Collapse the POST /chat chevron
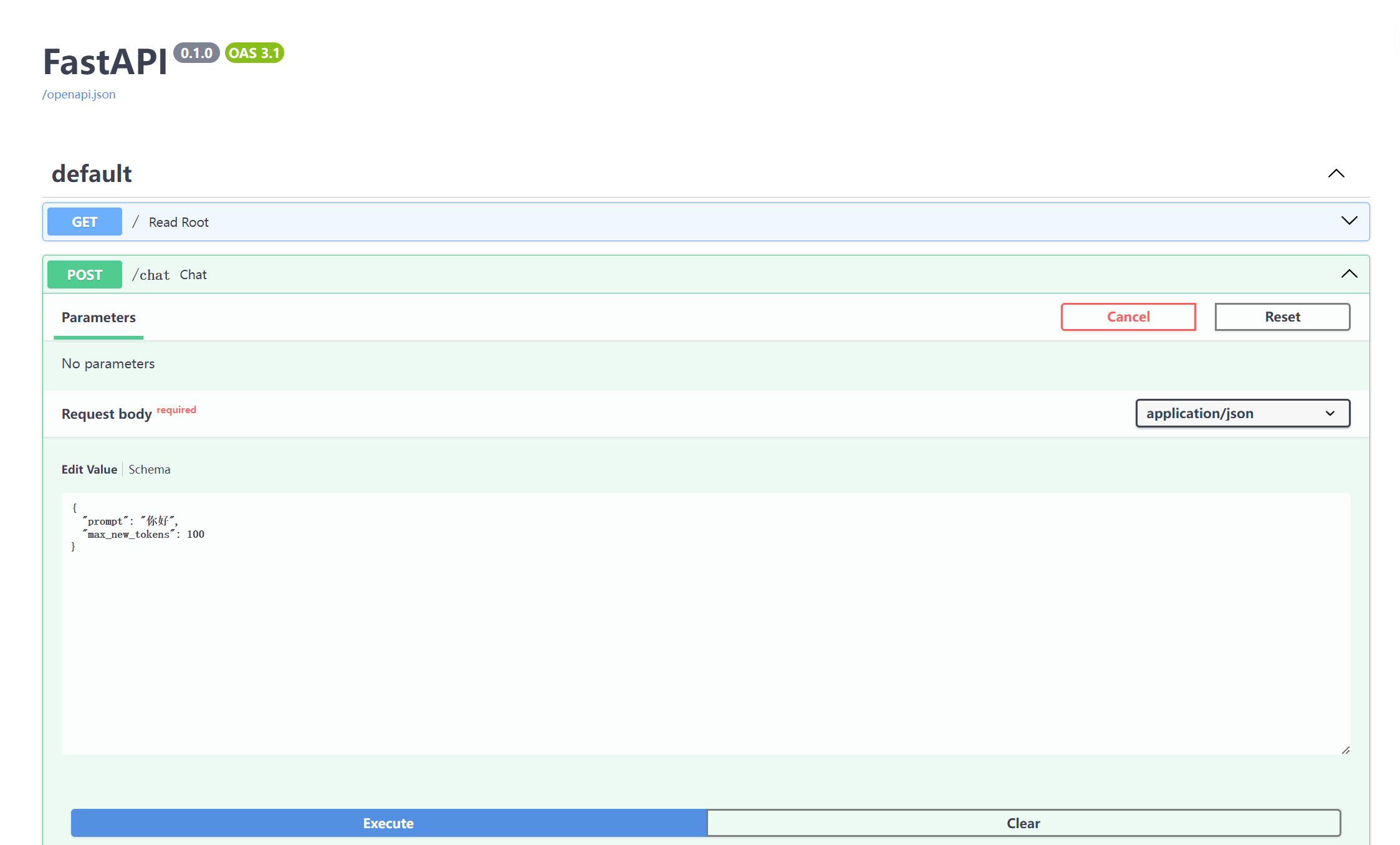This screenshot has width=1400, height=845. pos(1349,274)
